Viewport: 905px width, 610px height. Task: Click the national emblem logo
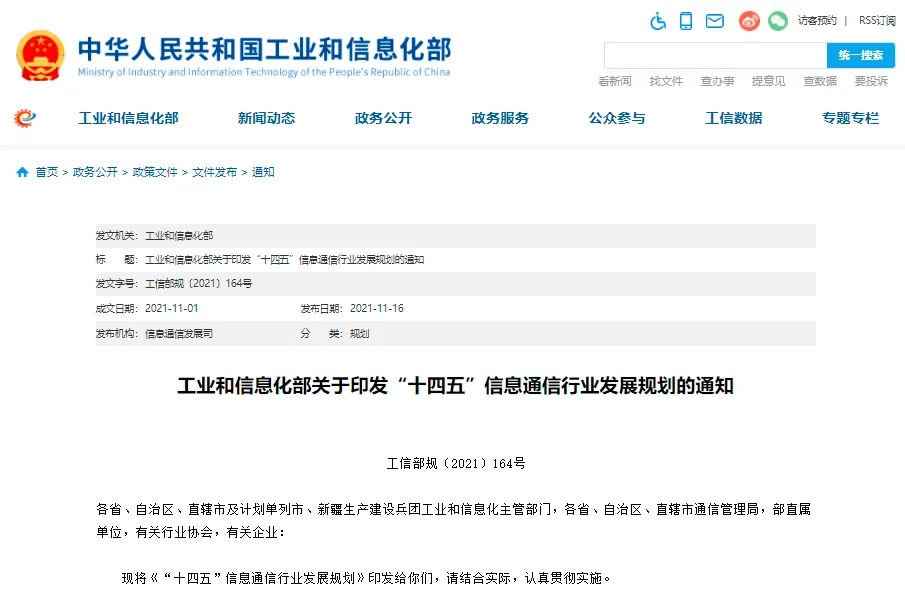pos(40,55)
